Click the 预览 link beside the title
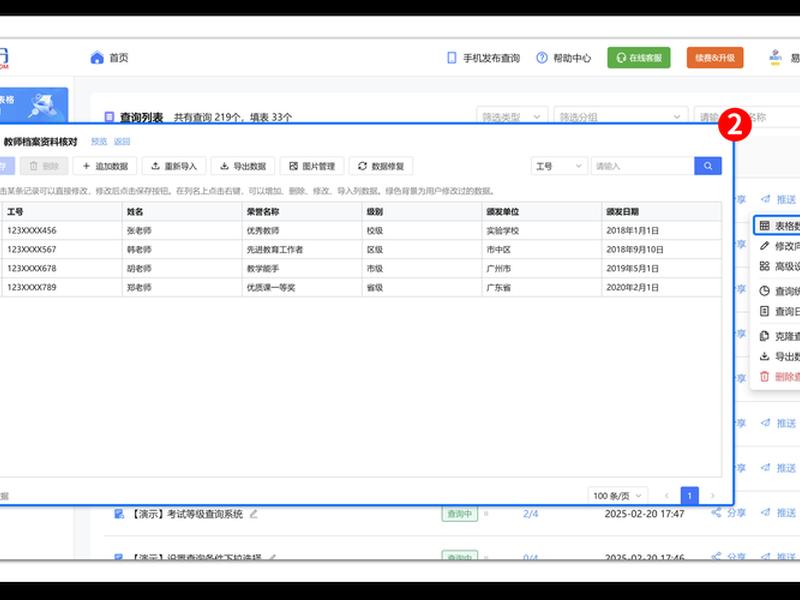 99,141
